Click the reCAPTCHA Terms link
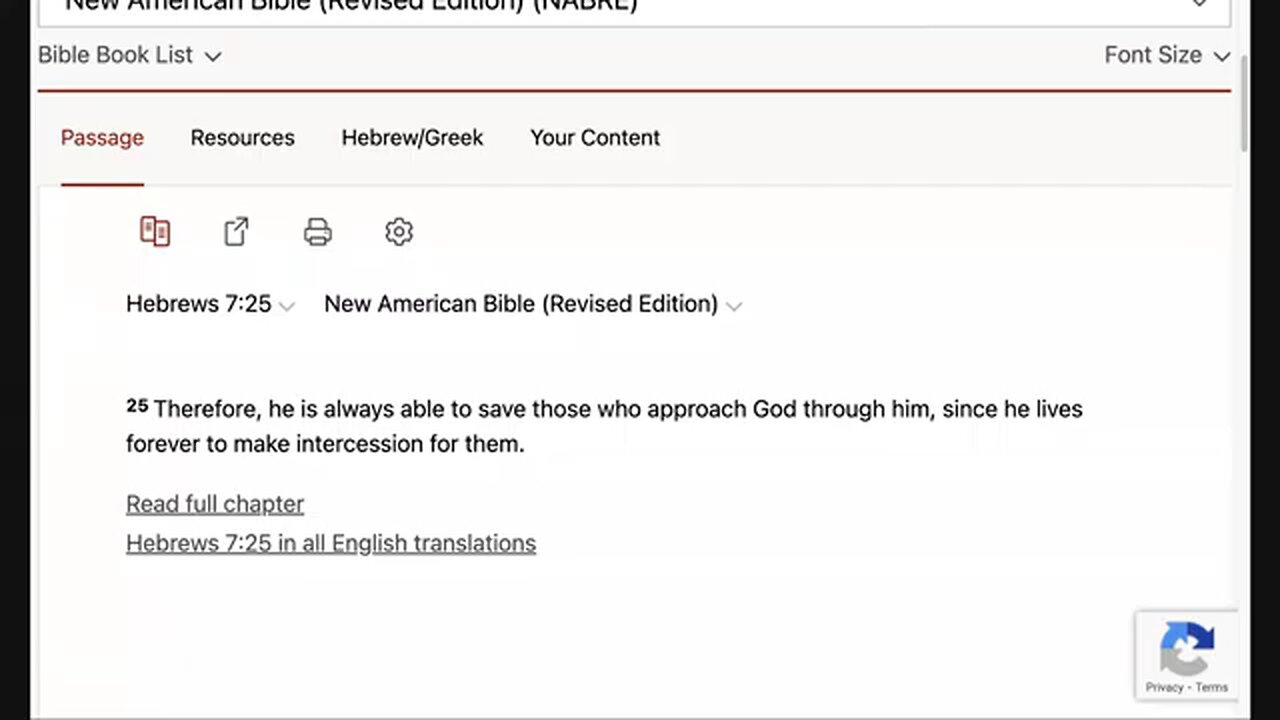This screenshot has height=720, width=1280. pos(1211,687)
